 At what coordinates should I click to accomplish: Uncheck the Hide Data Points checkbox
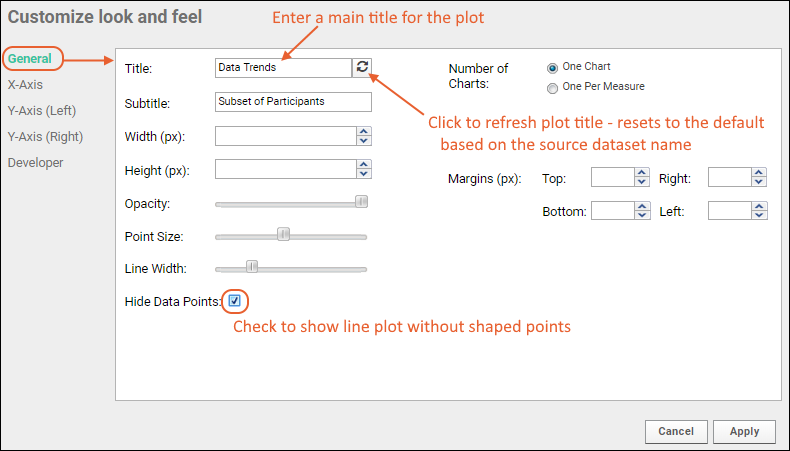click(x=235, y=301)
